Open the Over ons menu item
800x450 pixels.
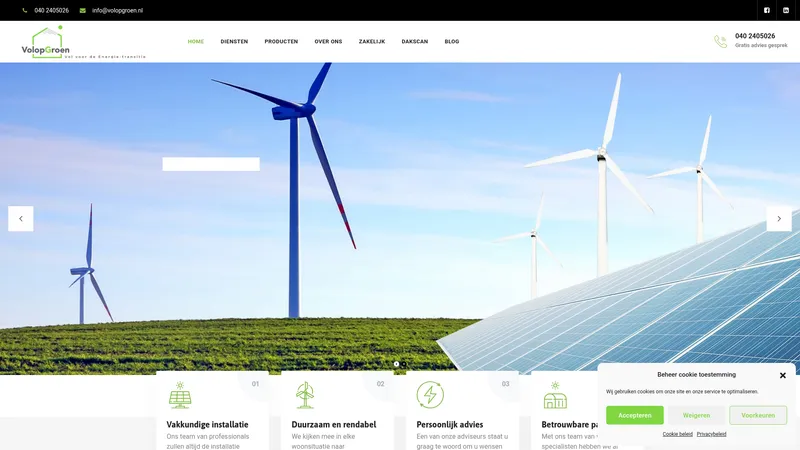click(328, 41)
